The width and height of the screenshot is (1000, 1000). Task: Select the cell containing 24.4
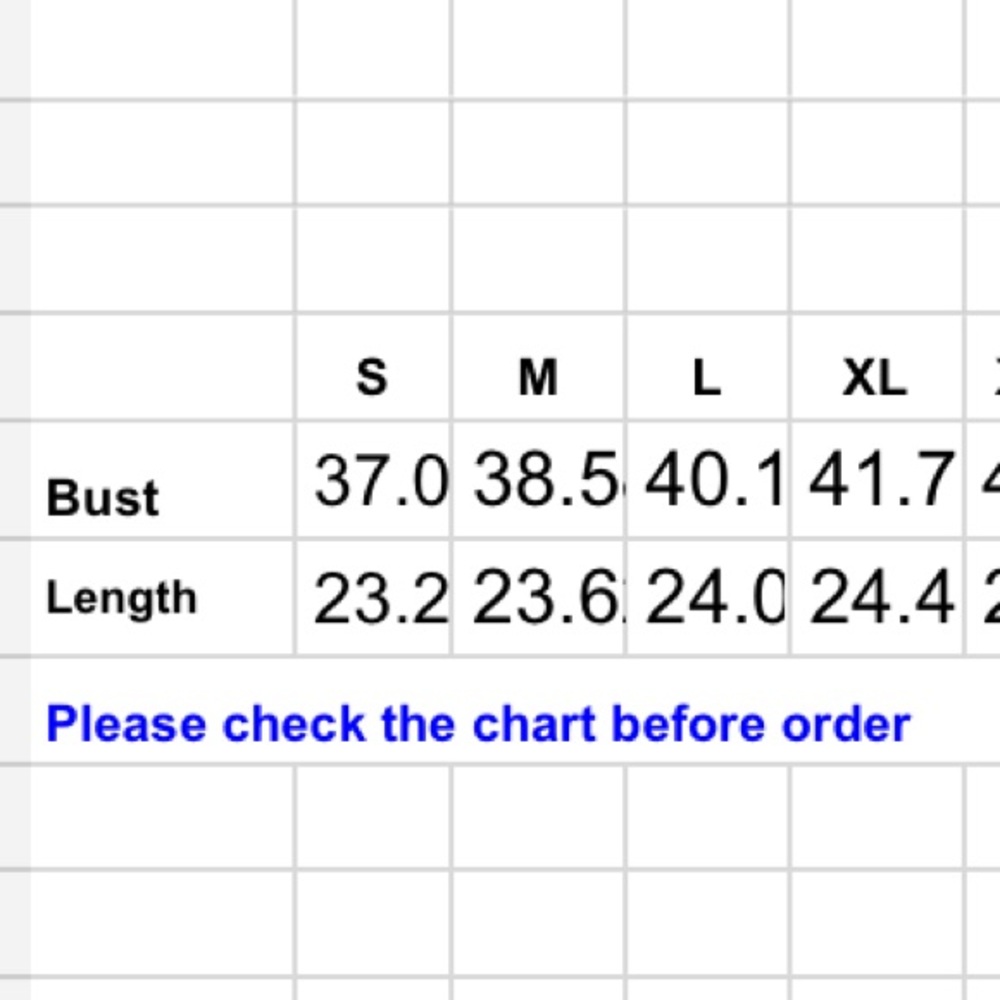click(x=878, y=598)
